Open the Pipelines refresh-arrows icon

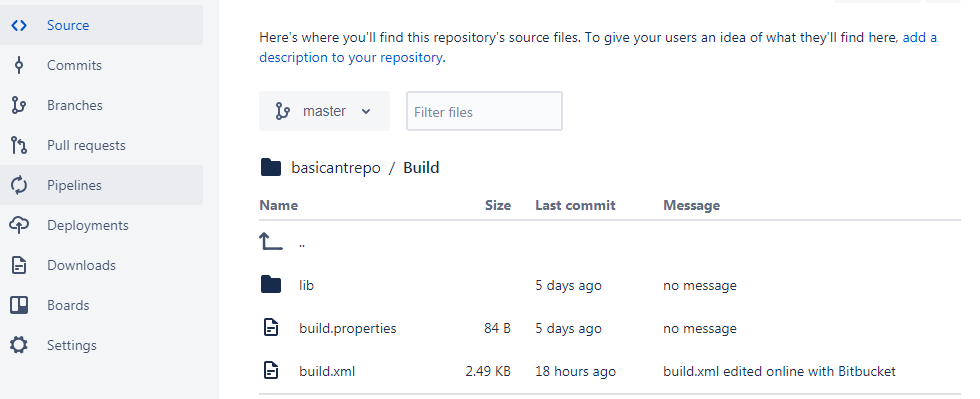click(19, 185)
